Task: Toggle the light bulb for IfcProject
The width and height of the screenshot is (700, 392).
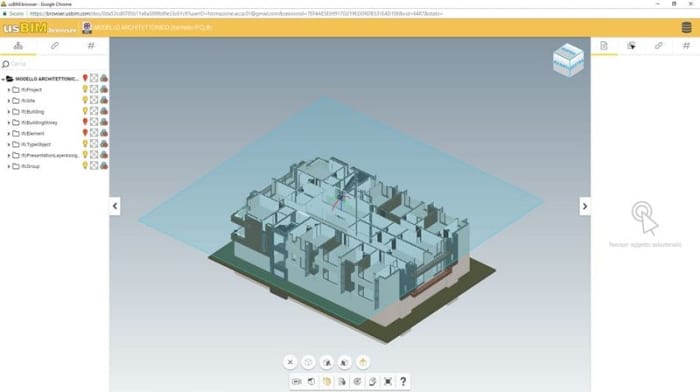Action: pyautogui.click(x=85, y=89)
